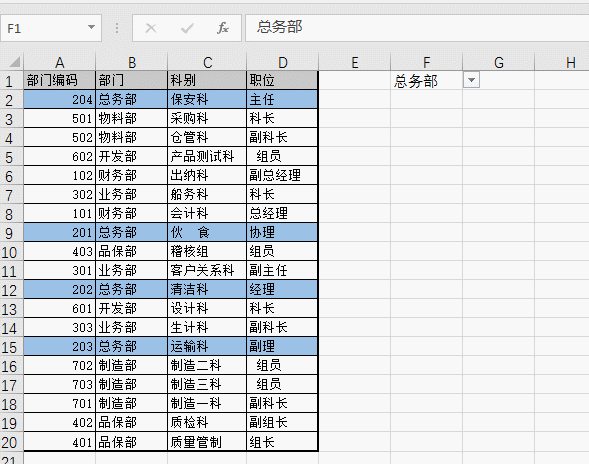Open the validation dropdown next to F1
The width and height of the screenshot is (589, 464).
click(471, 80)
